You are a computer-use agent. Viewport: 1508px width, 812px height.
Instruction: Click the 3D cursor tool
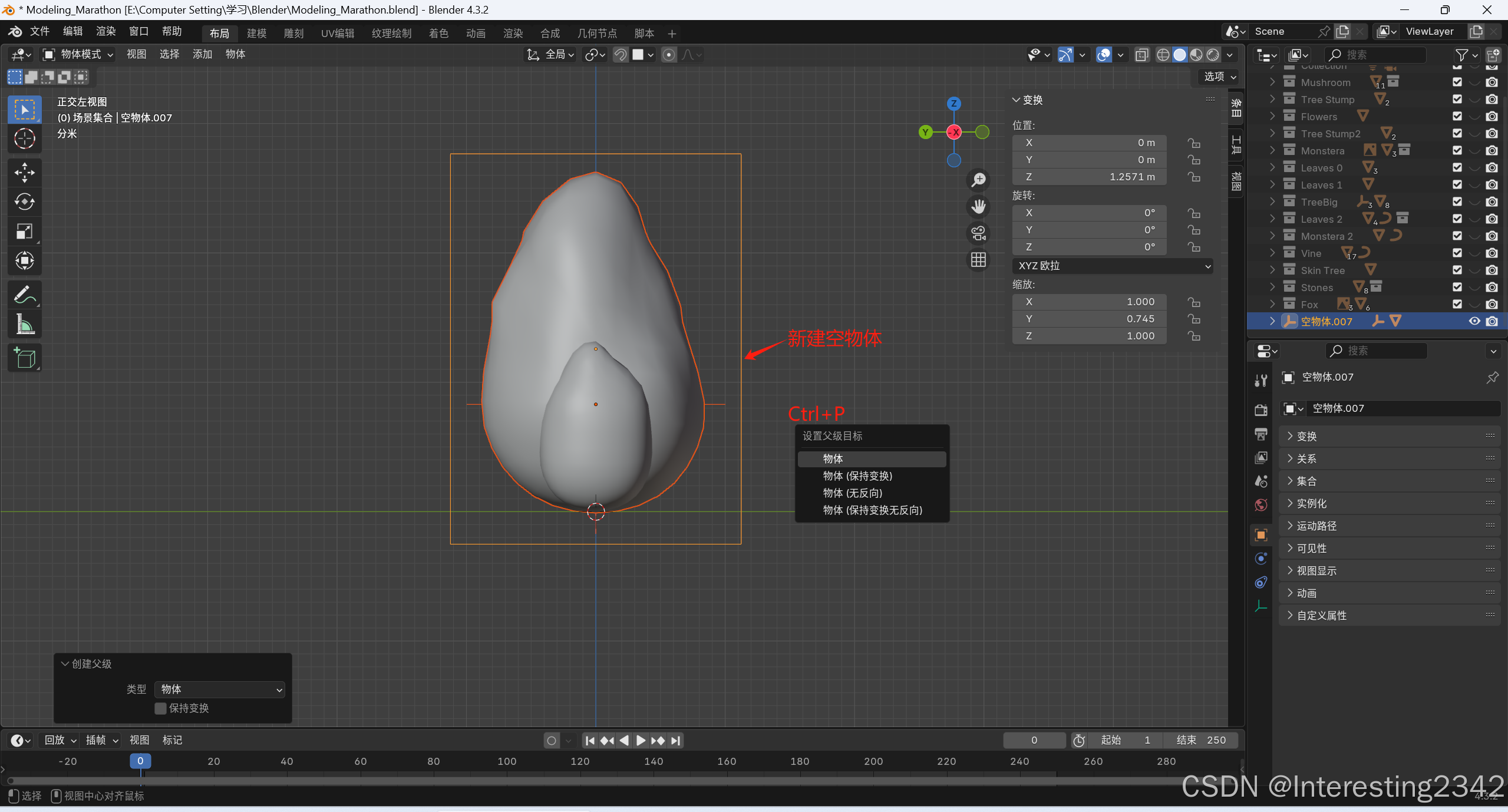coord(24,139)
